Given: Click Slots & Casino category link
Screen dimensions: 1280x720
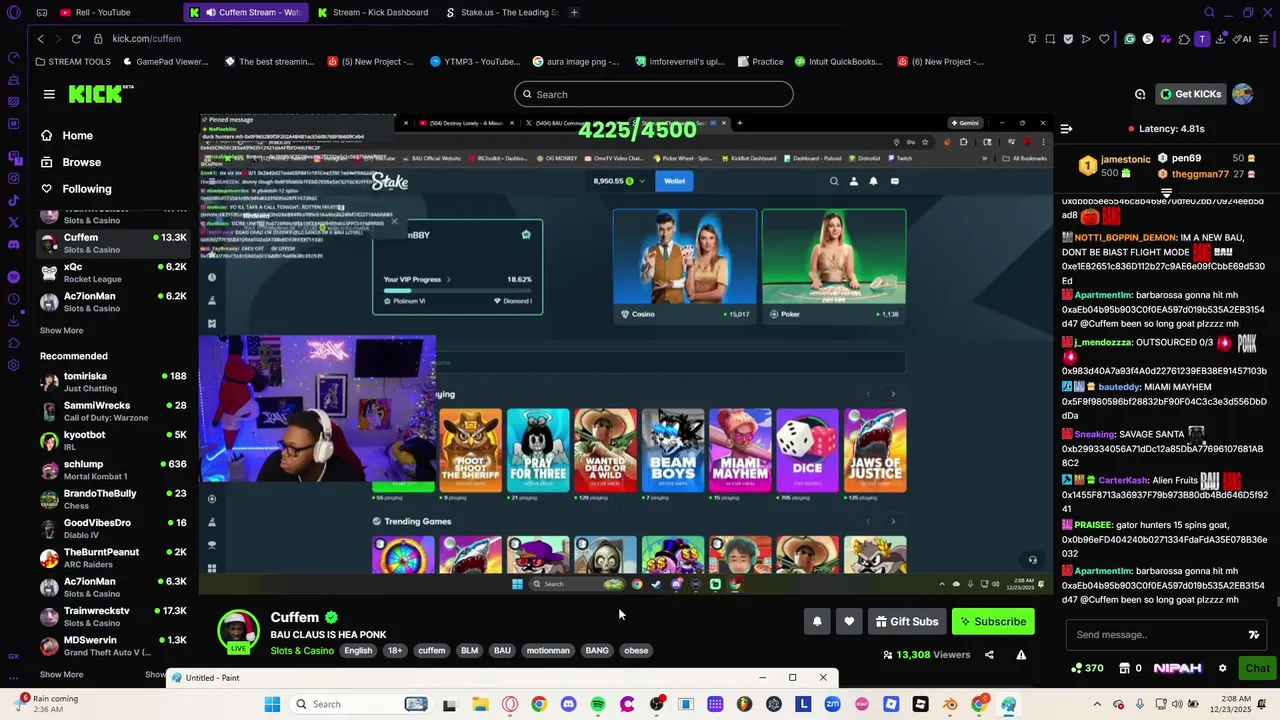Looking at the screenshot, I should coord(302,650).
